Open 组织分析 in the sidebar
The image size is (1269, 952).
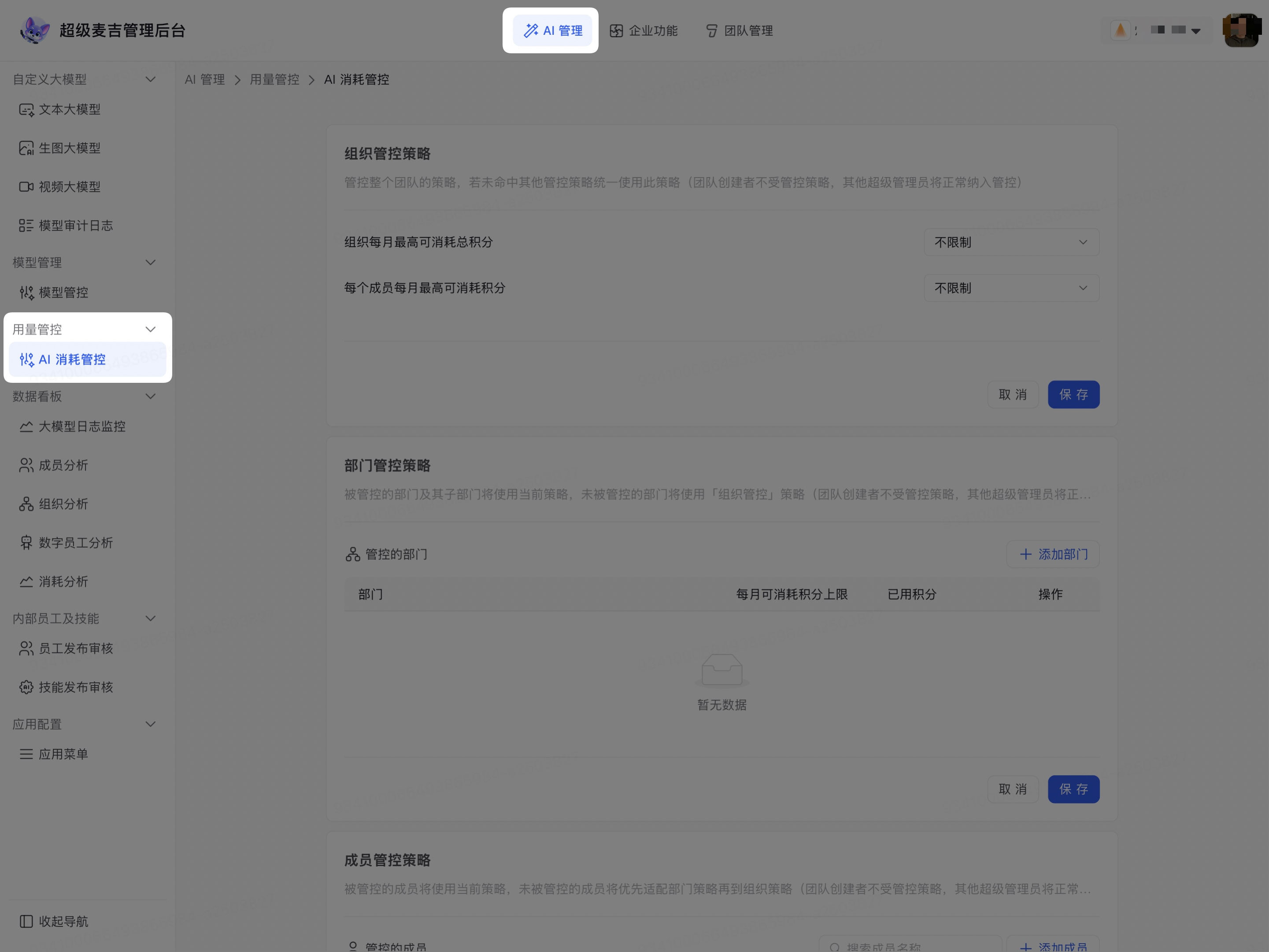click(87, 504)
